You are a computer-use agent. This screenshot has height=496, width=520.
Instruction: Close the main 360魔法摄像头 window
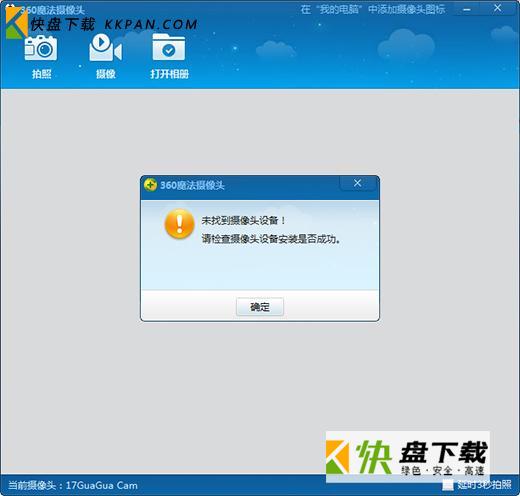[x=497, y=8]
